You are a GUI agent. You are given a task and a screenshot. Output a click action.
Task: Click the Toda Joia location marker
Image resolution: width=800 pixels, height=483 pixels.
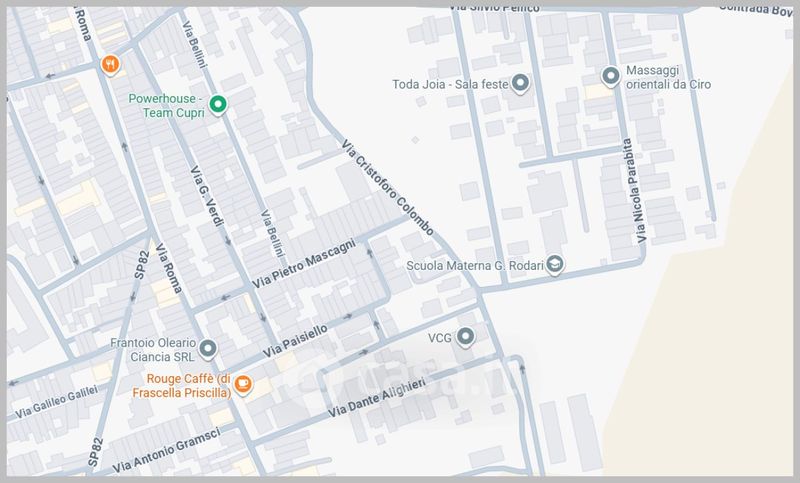click(x=520, y=85)
